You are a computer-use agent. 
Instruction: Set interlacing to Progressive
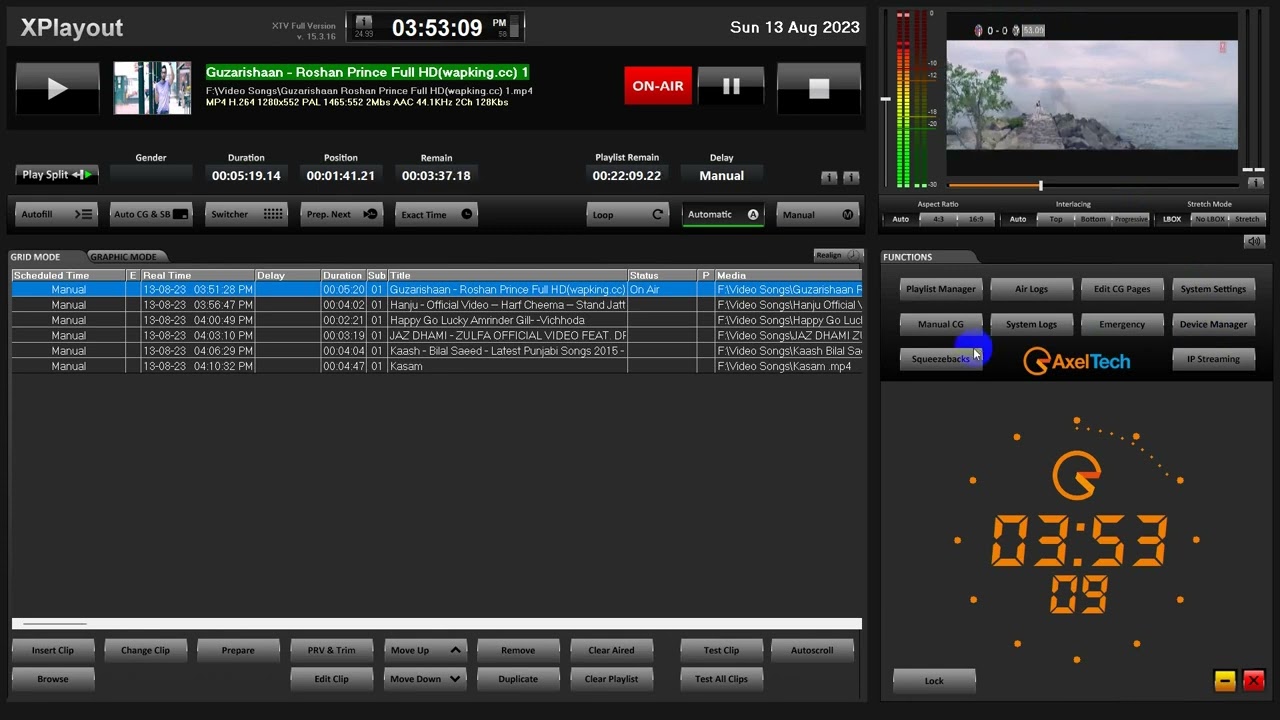(1131, 219)
